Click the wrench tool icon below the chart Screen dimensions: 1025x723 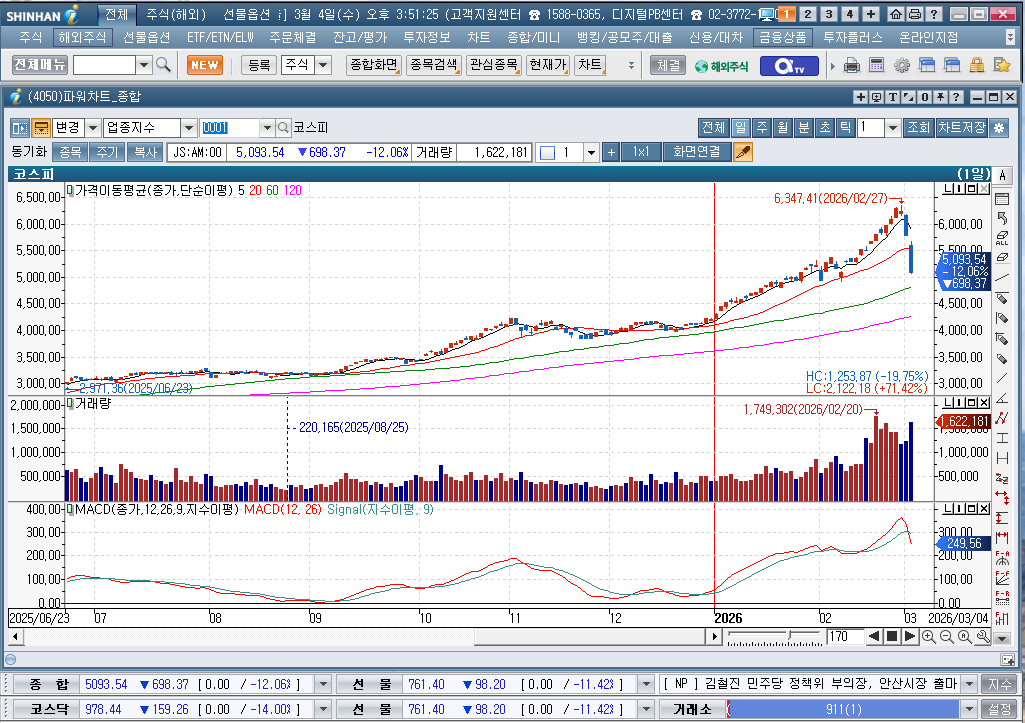point(983,637)
